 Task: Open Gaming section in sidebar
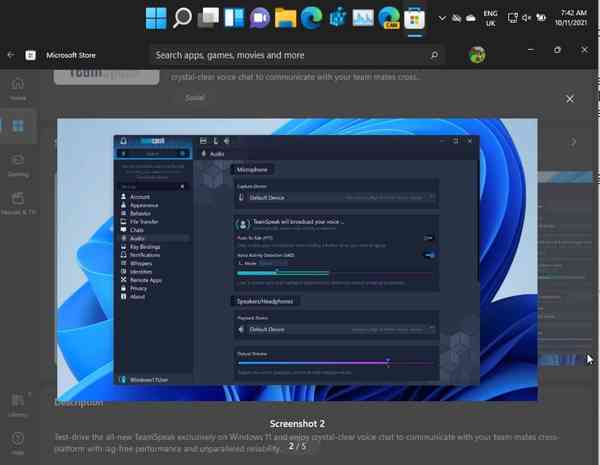18,165
